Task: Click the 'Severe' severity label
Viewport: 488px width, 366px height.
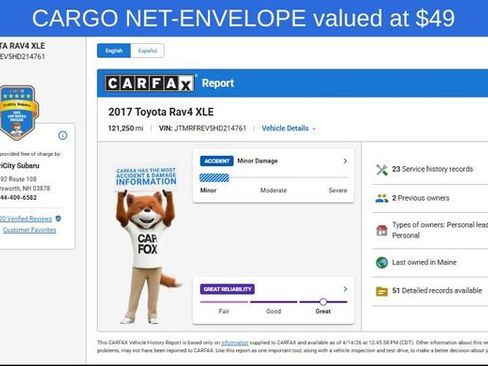Action: [338, 190]
